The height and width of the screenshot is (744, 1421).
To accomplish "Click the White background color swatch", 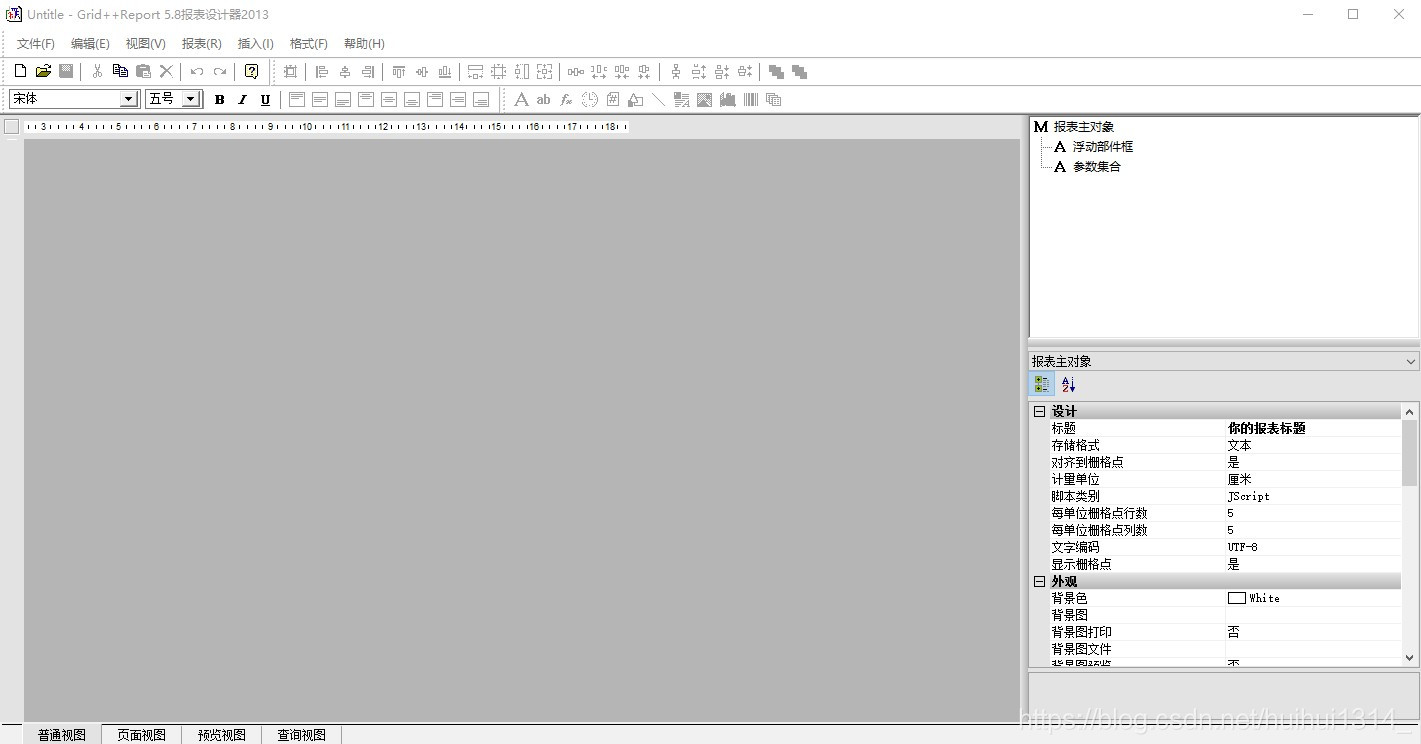I will click(x=1237, y=598).
